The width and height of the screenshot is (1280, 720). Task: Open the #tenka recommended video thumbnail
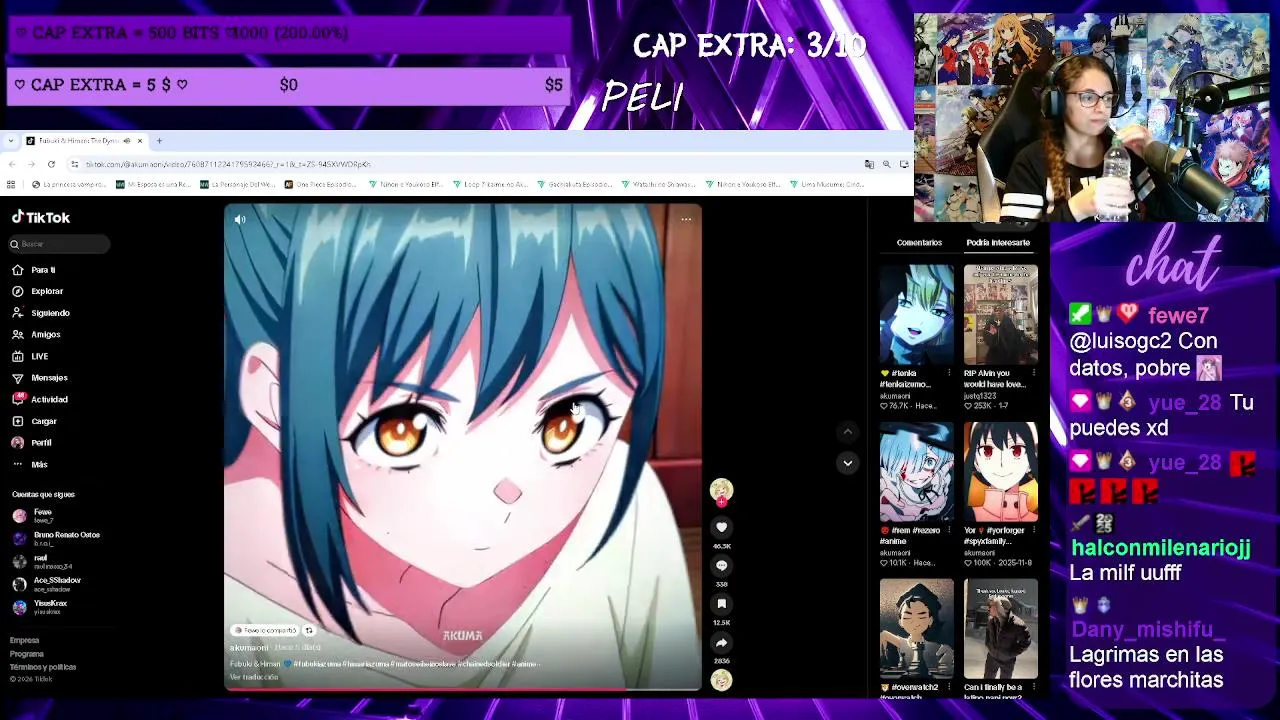click(x=916, y=315)
